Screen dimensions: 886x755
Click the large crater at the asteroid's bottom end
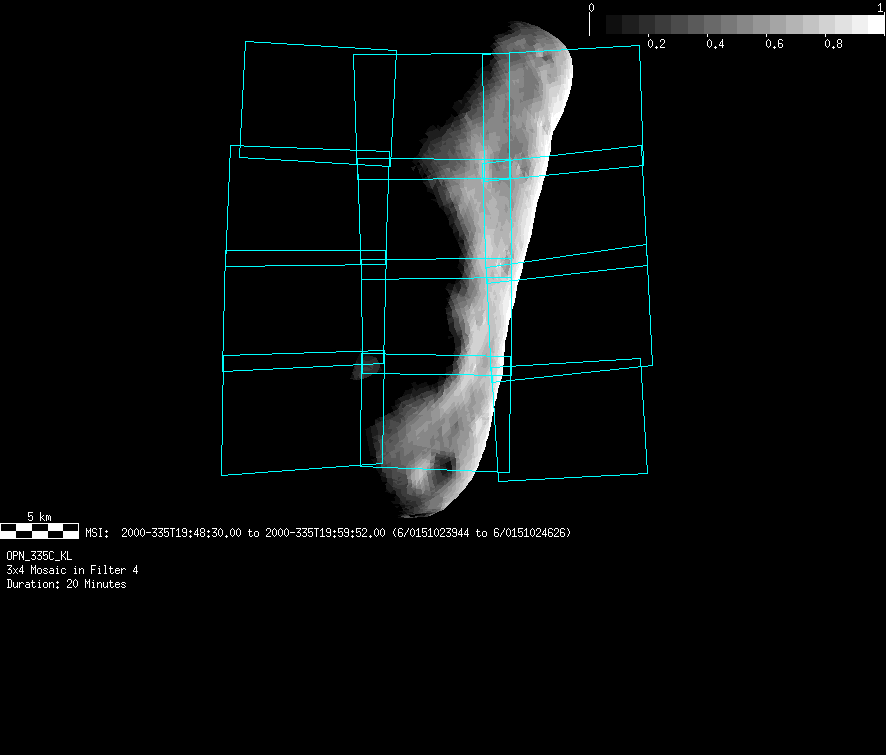pos(438,462)
